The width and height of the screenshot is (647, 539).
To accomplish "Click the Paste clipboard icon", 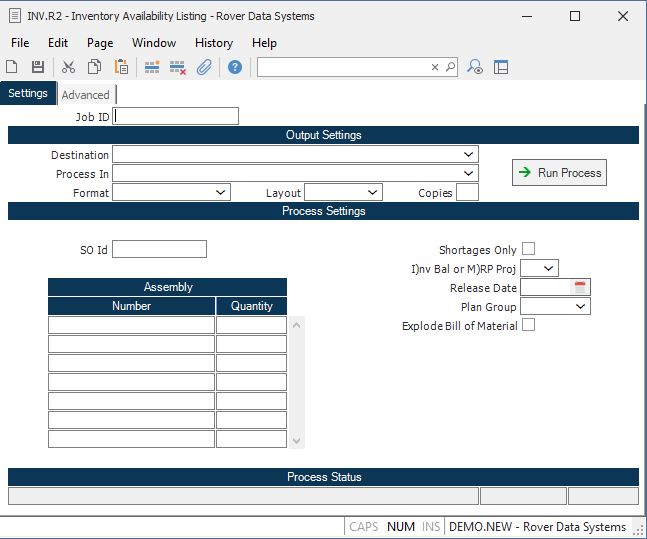I will [121, 67].
